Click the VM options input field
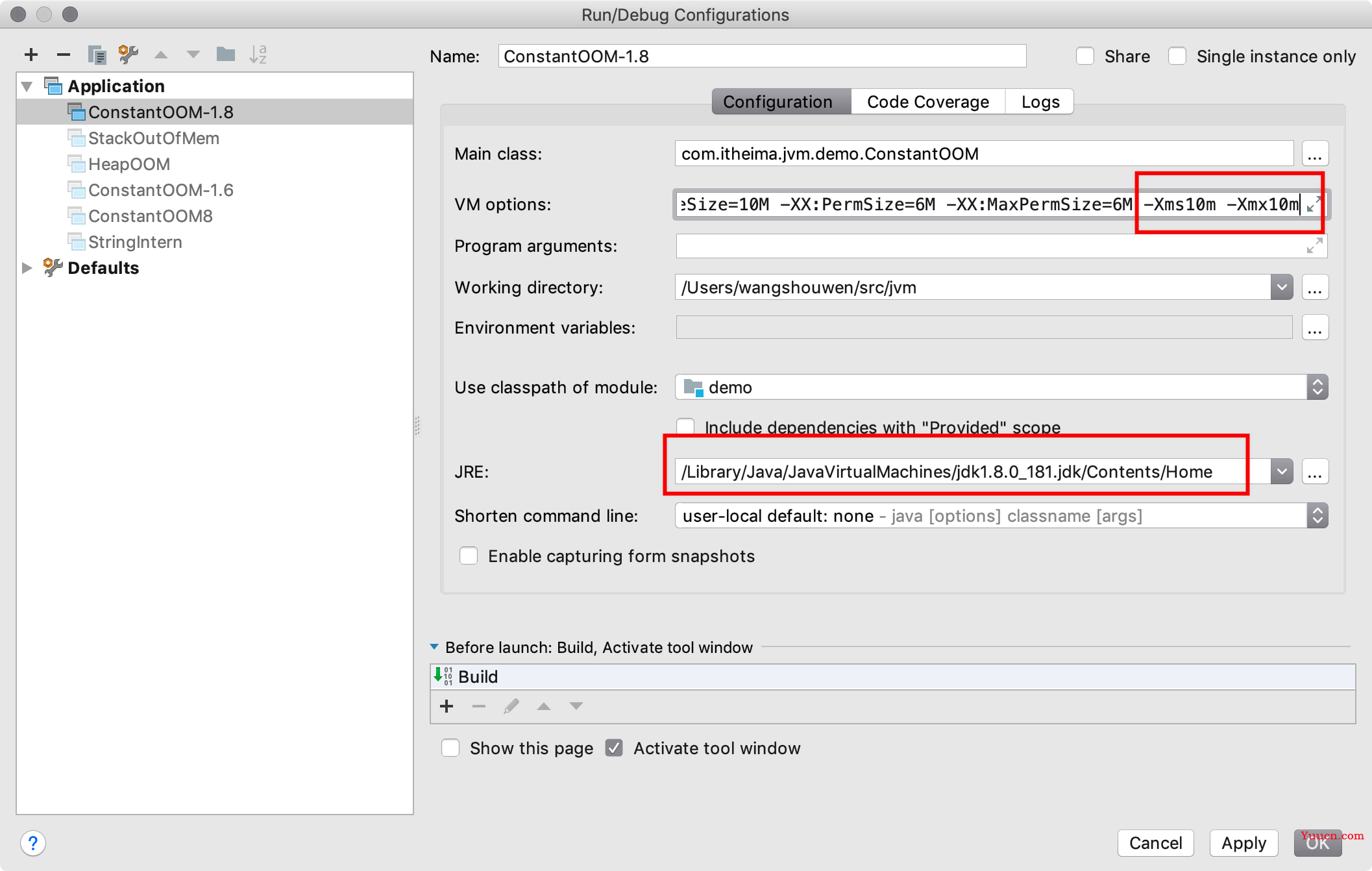Screen dimensions: 1372x871 pos(997,204)
